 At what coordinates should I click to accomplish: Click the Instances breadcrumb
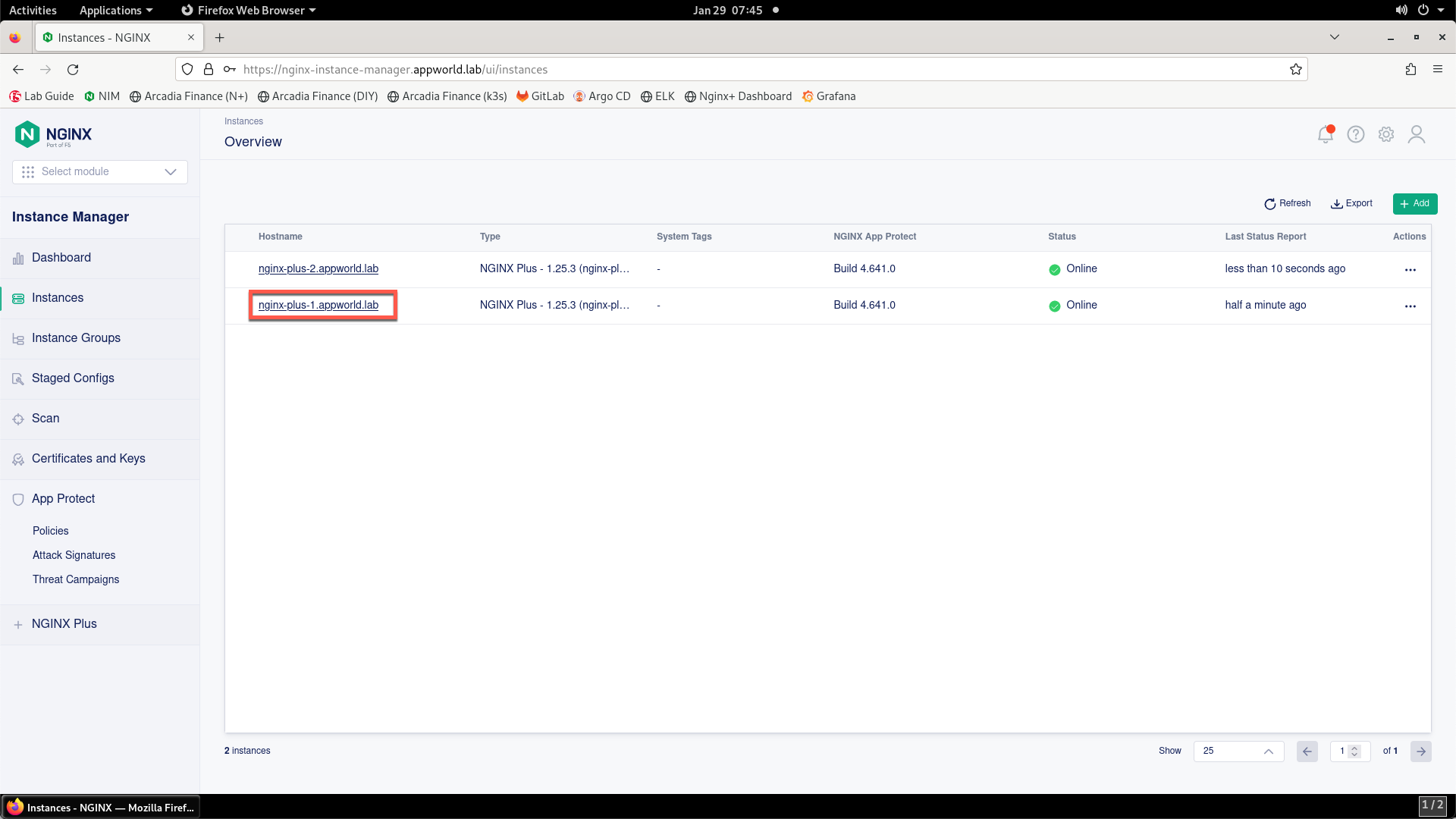tap(243, 121)
